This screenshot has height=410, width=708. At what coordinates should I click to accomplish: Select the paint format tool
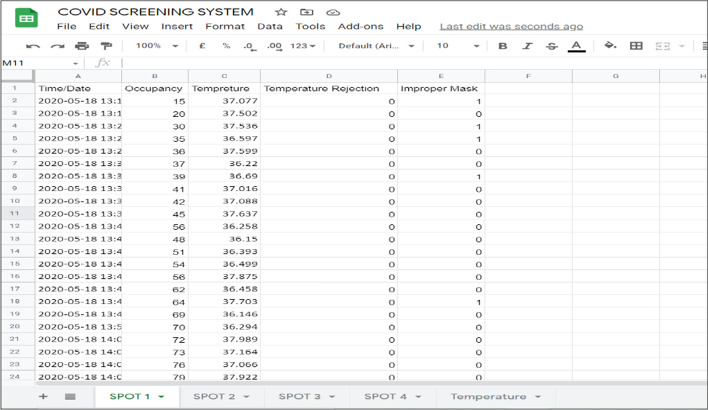106,46
